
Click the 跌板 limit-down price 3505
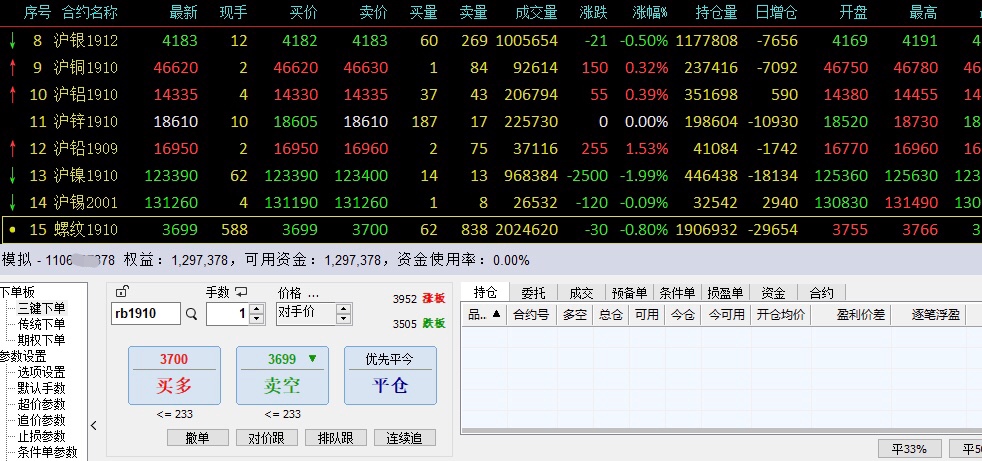point(419,324)
